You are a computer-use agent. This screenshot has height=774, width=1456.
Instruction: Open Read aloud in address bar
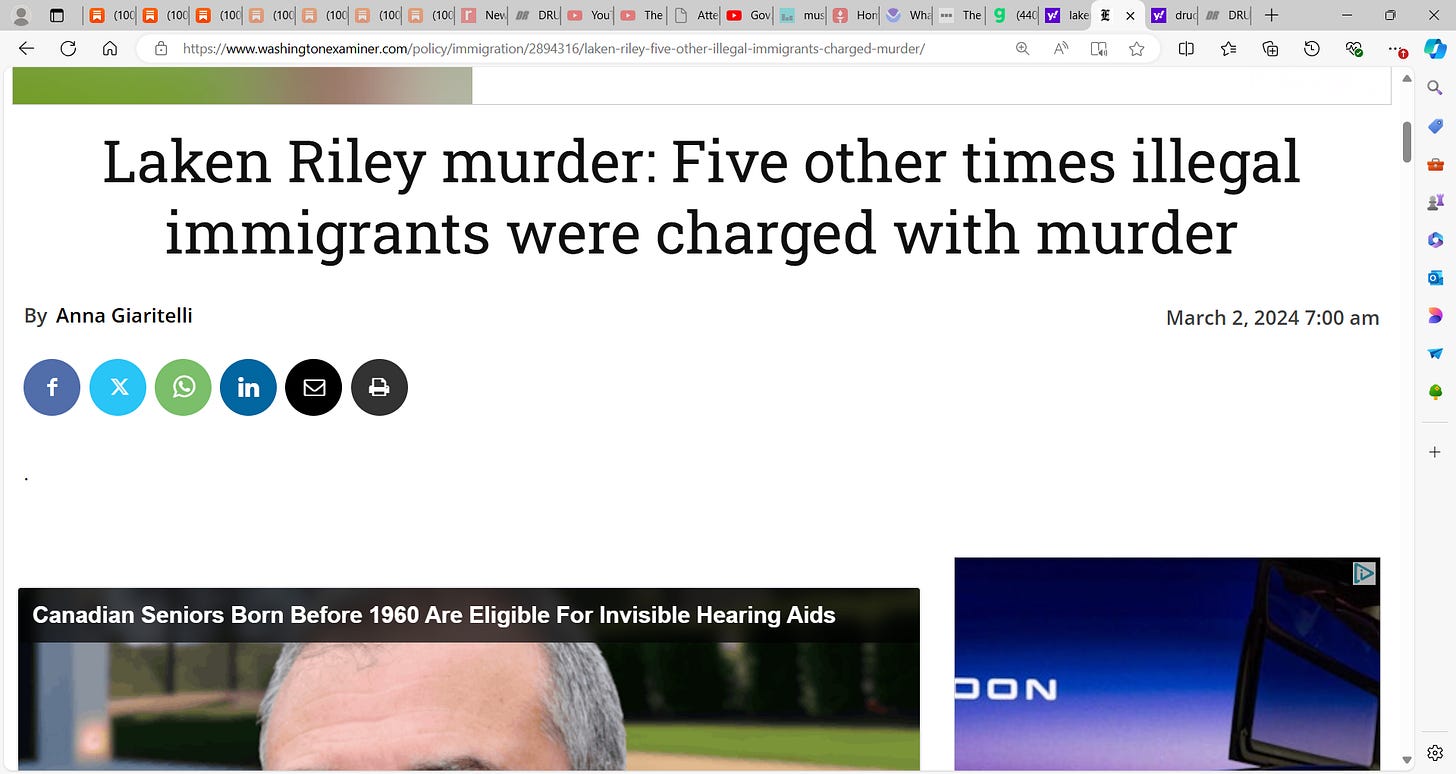coord(1061,48)
